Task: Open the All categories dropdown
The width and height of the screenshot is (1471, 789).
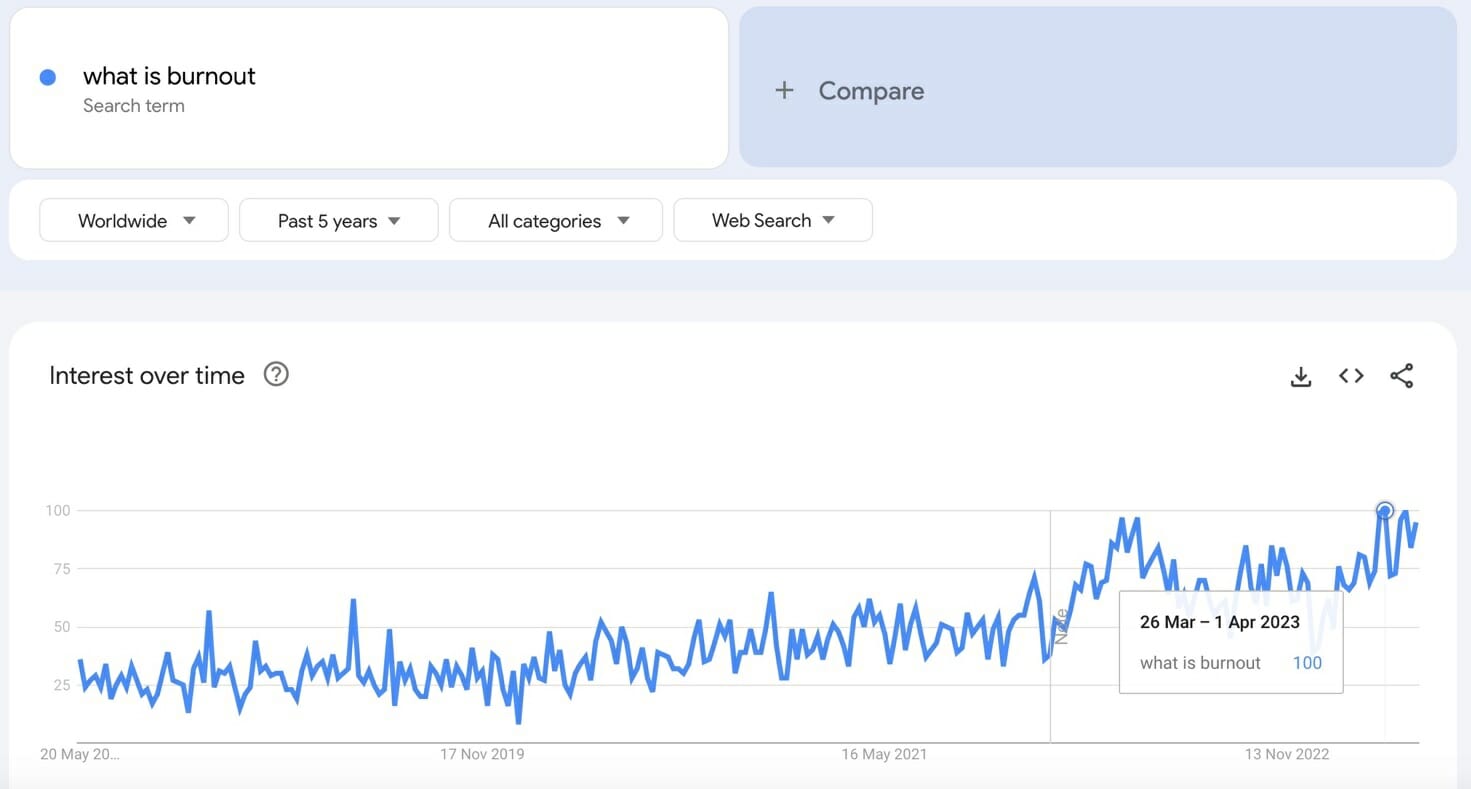Action: (556, 221)
